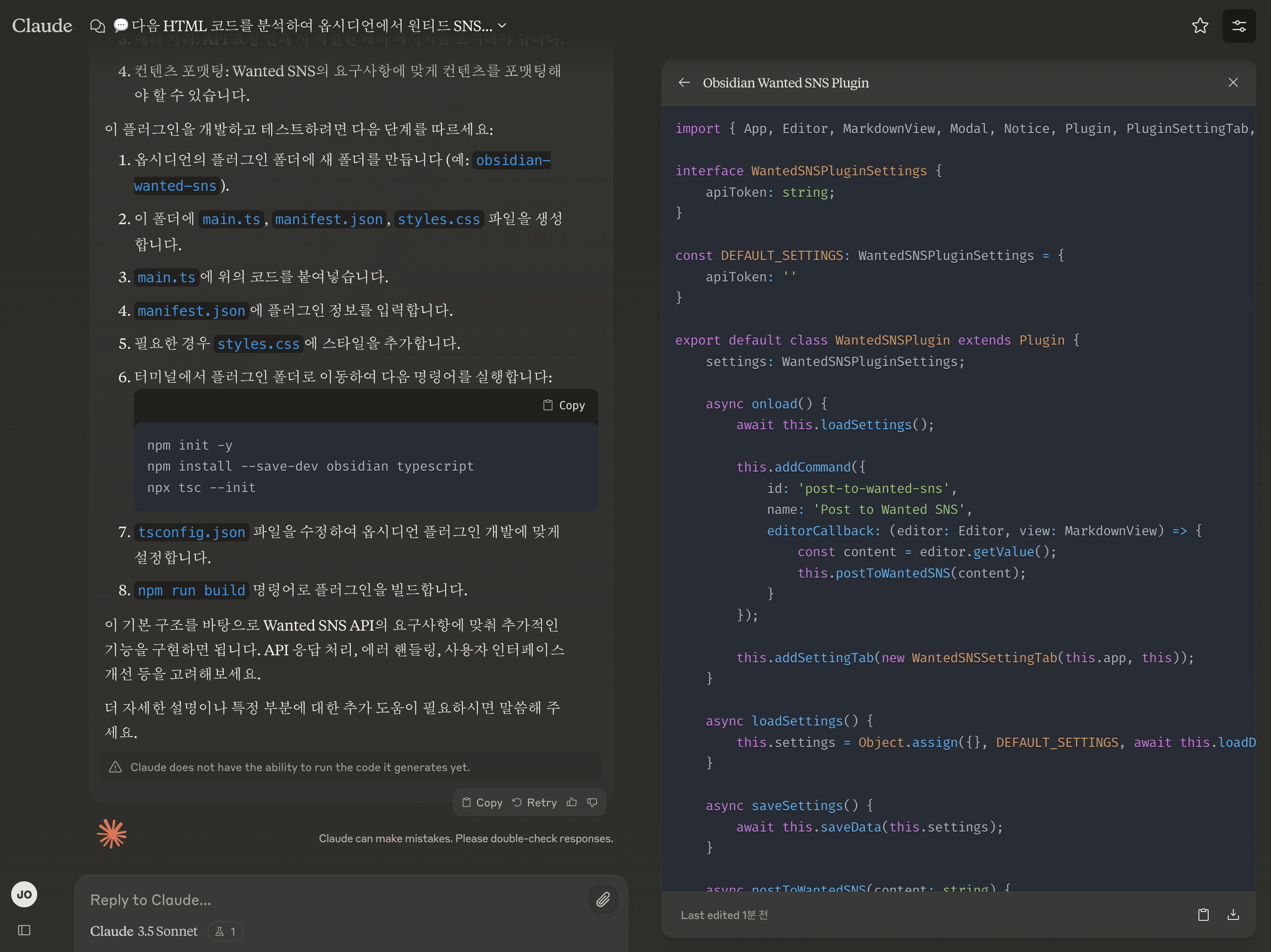The height and width of the screenshot is (952, 1271).
Task: Click 'npx tsc --init' line in code block
Action: click(201, 488)
